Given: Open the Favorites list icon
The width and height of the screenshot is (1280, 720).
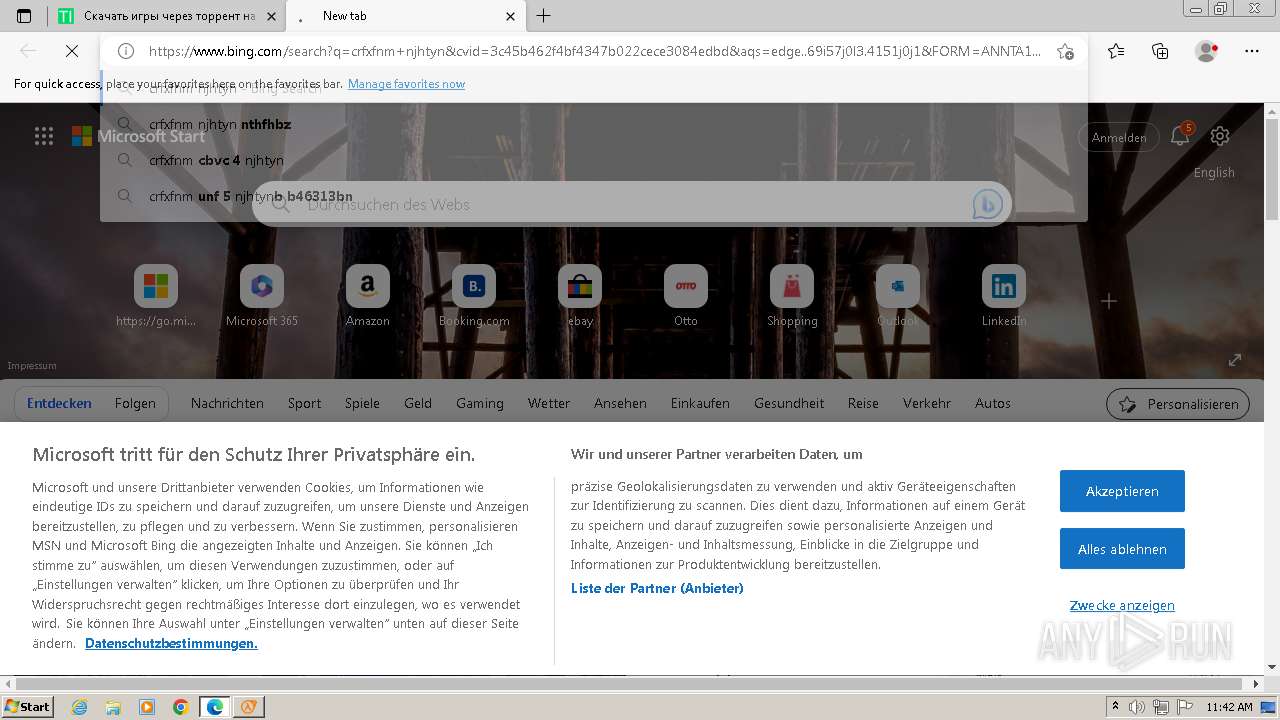Looking at the screenshot, I should 1116,51.
